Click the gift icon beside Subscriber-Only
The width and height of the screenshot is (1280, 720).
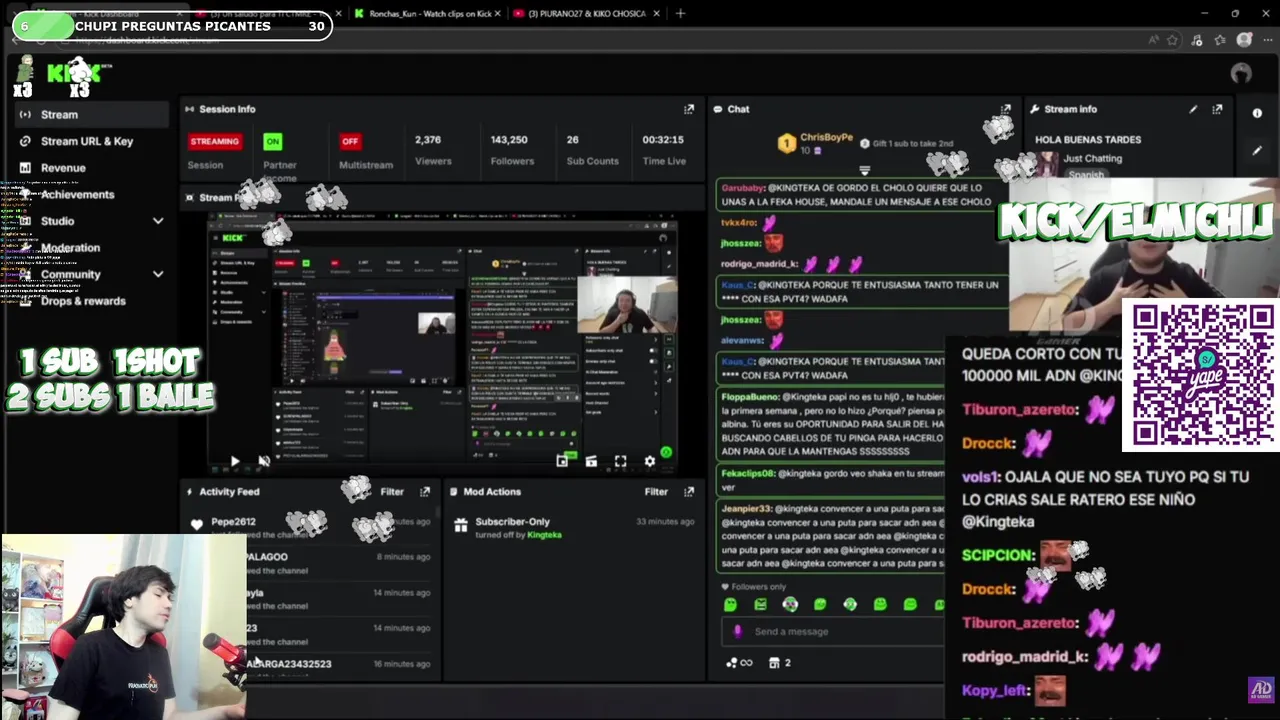coord(460,525)
